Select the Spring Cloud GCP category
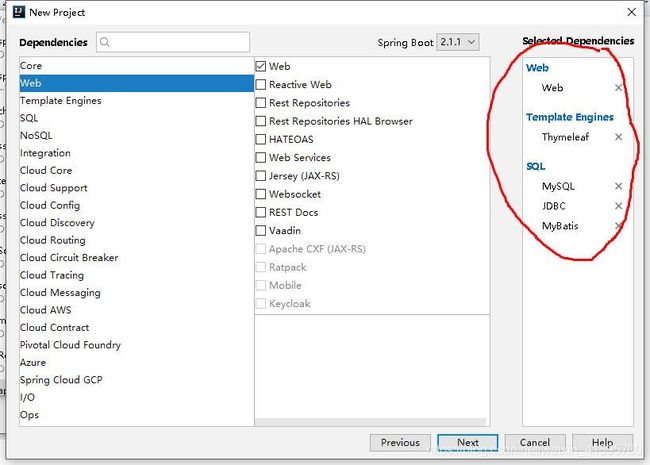This screenshot has width=650, height=465. [x=136, y=380]
